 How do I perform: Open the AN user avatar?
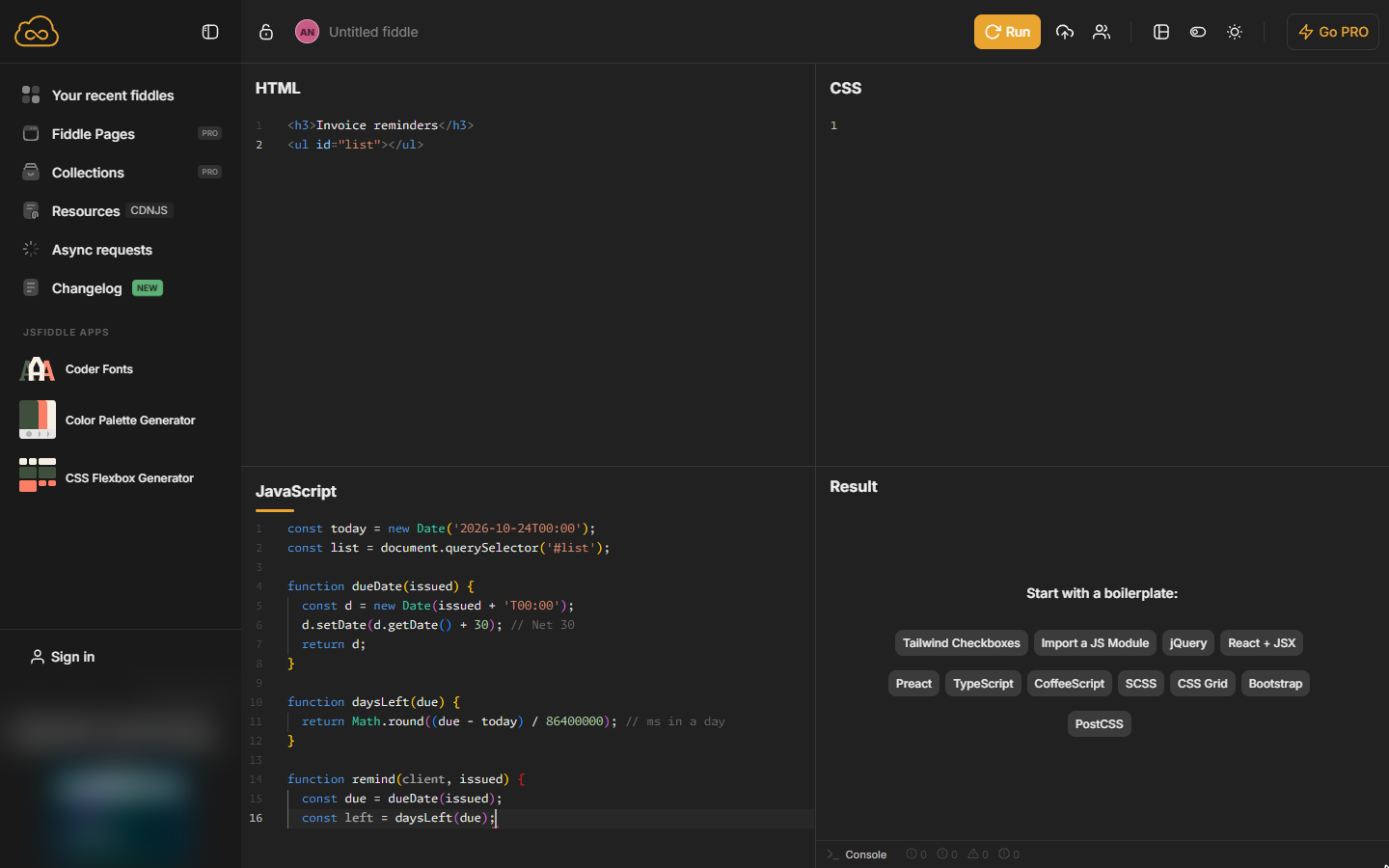click(x=307, y=32)
